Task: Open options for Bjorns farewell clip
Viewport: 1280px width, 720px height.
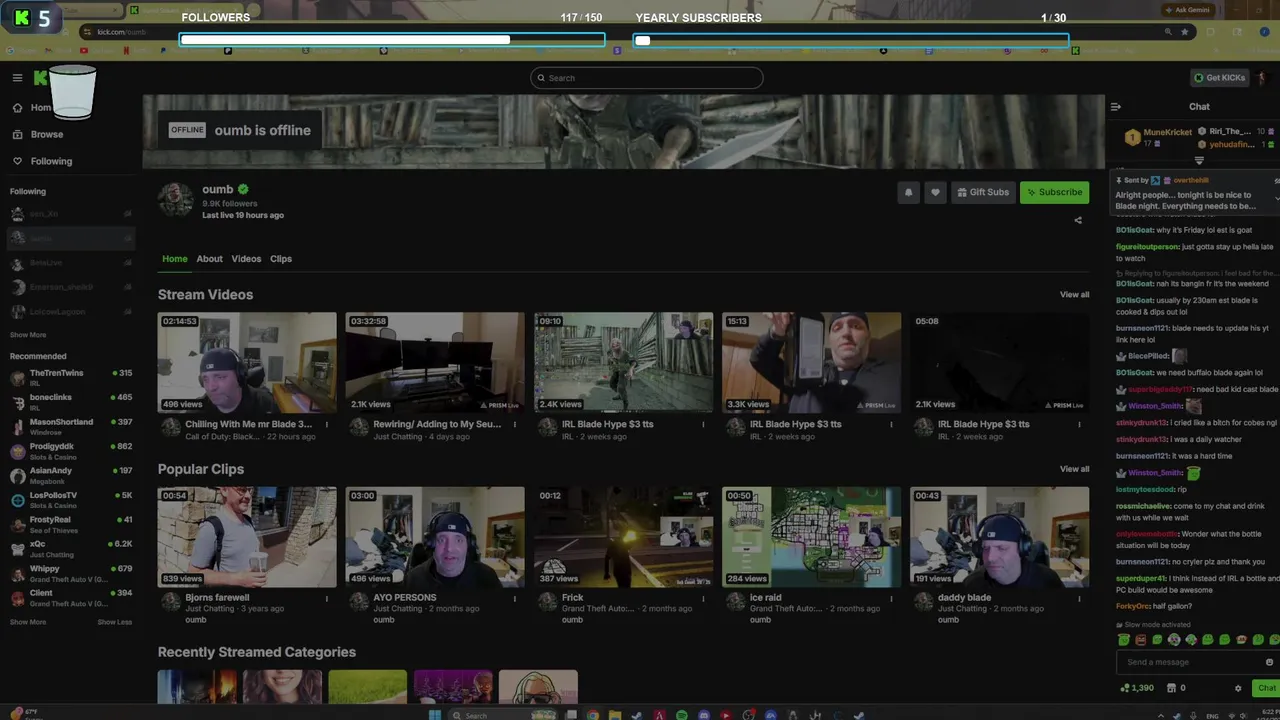Action: [x=327, y=598]
